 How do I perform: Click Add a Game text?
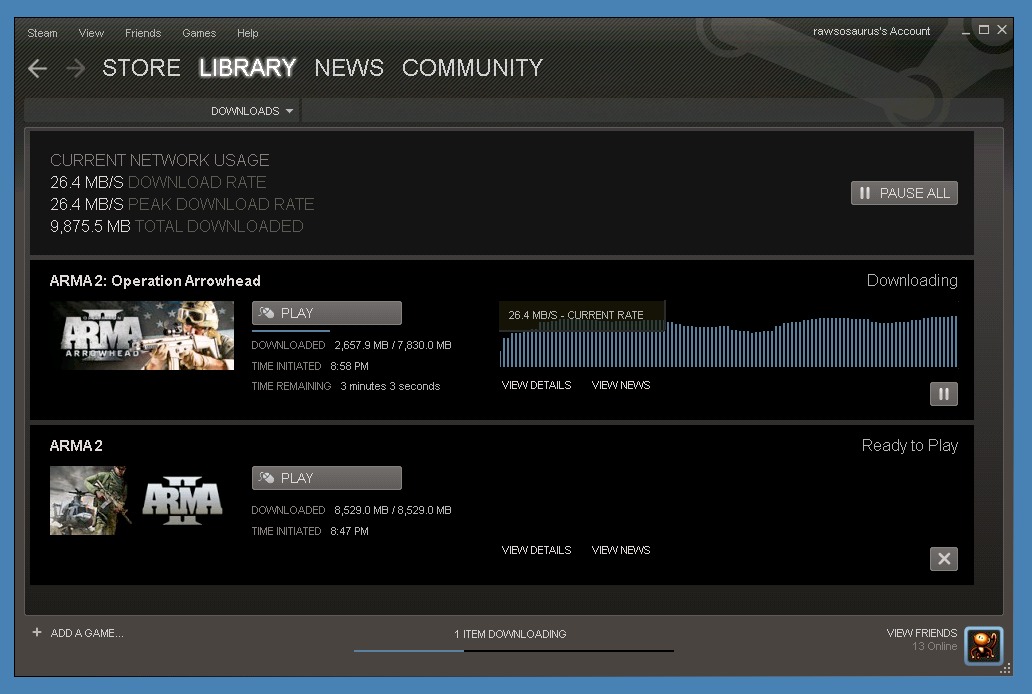coord(87,633)
